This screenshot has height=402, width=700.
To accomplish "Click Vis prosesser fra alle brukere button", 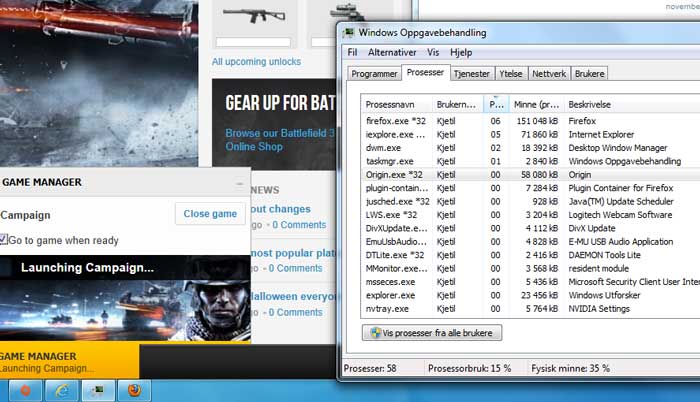I will pos(432,333).
